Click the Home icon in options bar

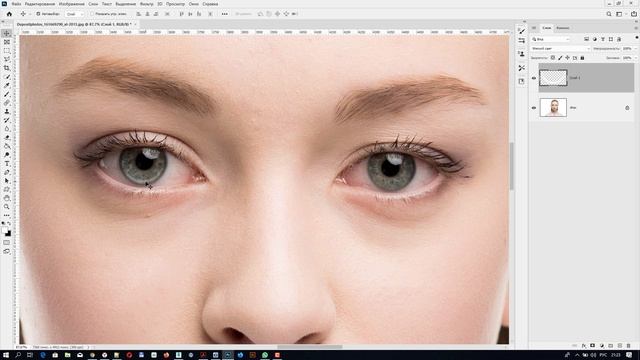[9, 14]
